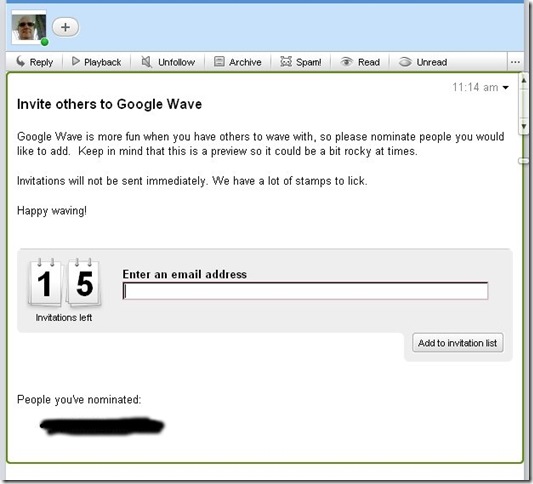Add a participant with the plus button
Screen dimensions: 533x484
tap(66, 27)
